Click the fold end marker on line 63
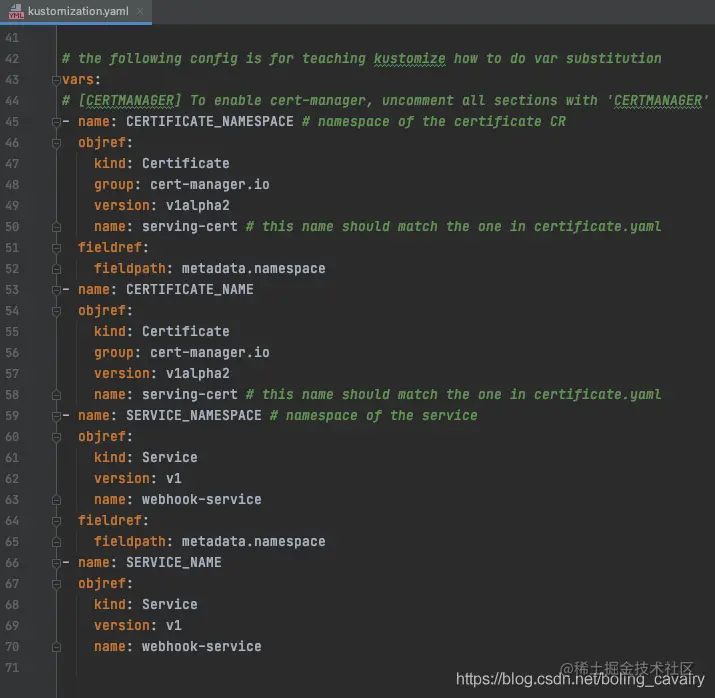Image resolution: width=715 pixels, height=698 pixels. [x=56, y=500]
